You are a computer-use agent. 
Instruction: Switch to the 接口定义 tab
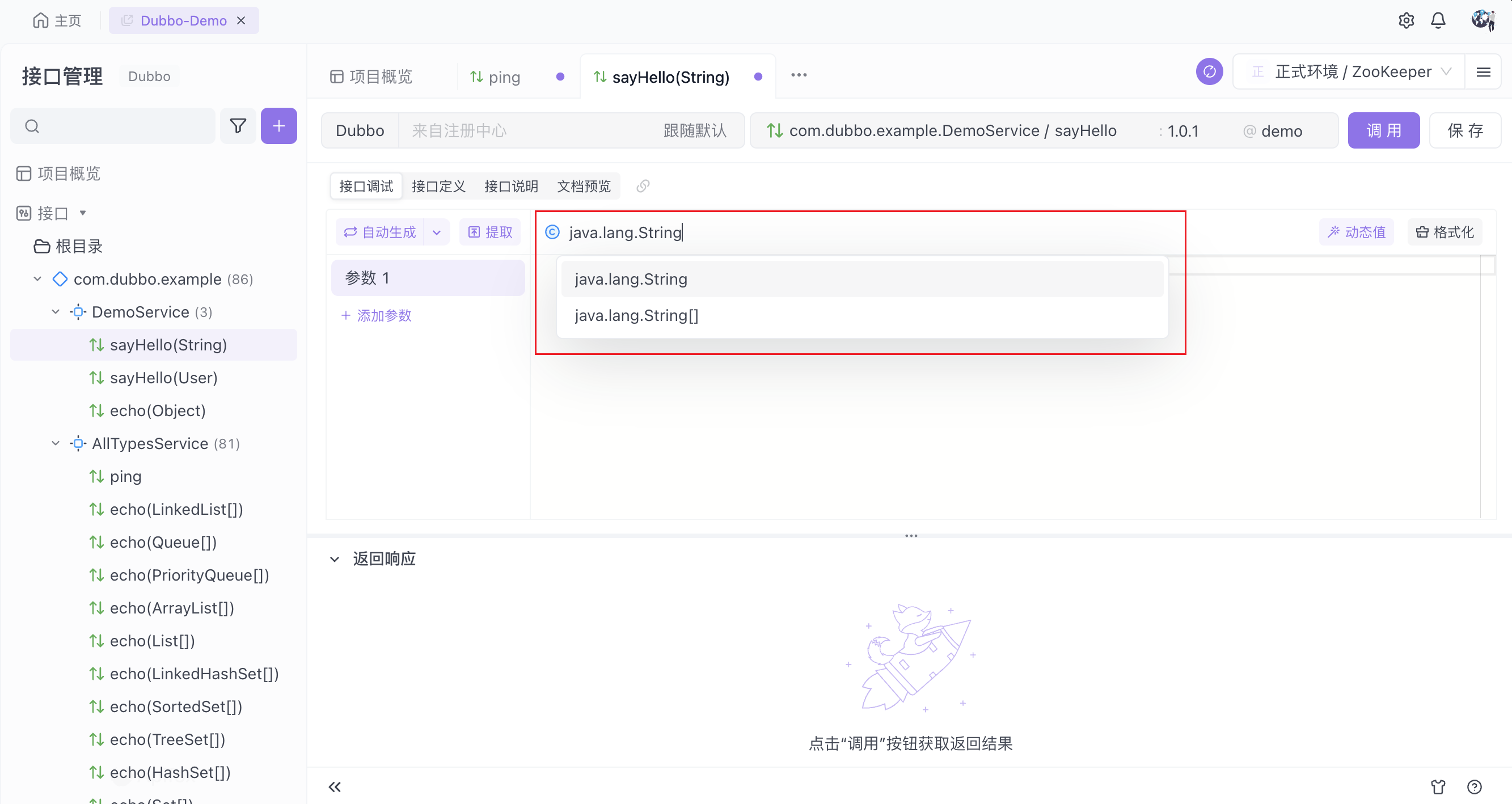pos(438,186)
